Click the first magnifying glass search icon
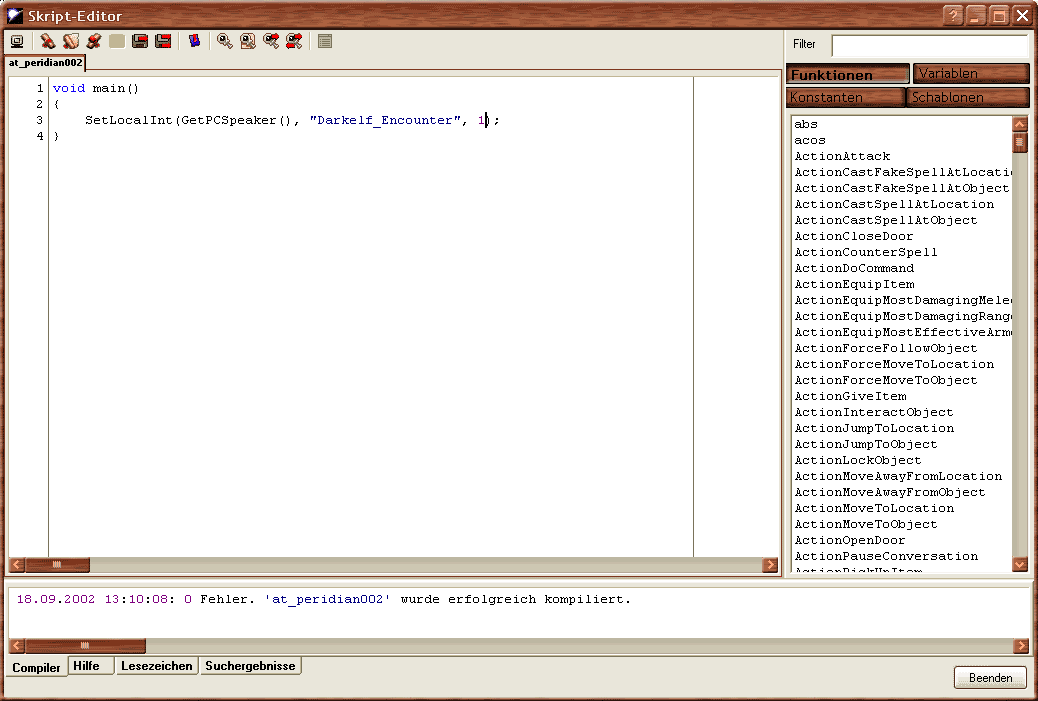This screenshot has width=1038, height=701. (x=225, y=42)
